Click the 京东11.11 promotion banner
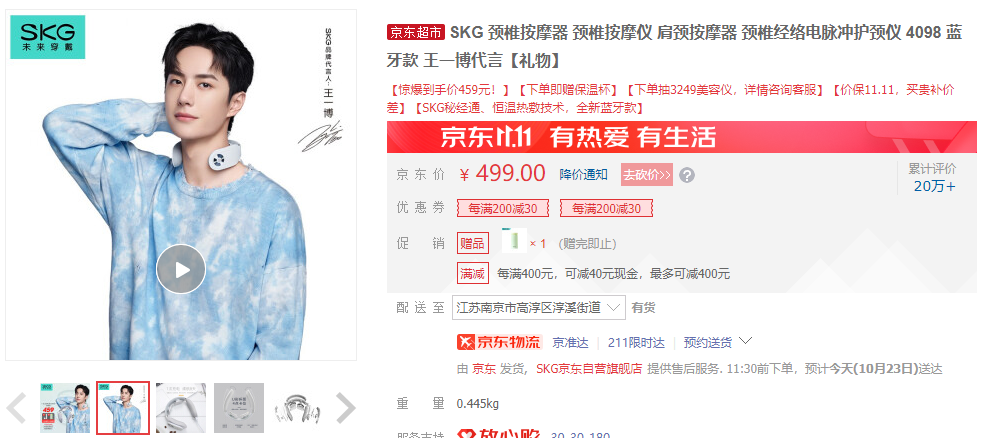Image resolution: width=992 pixels, height=438 pixels. coord(681,137)
